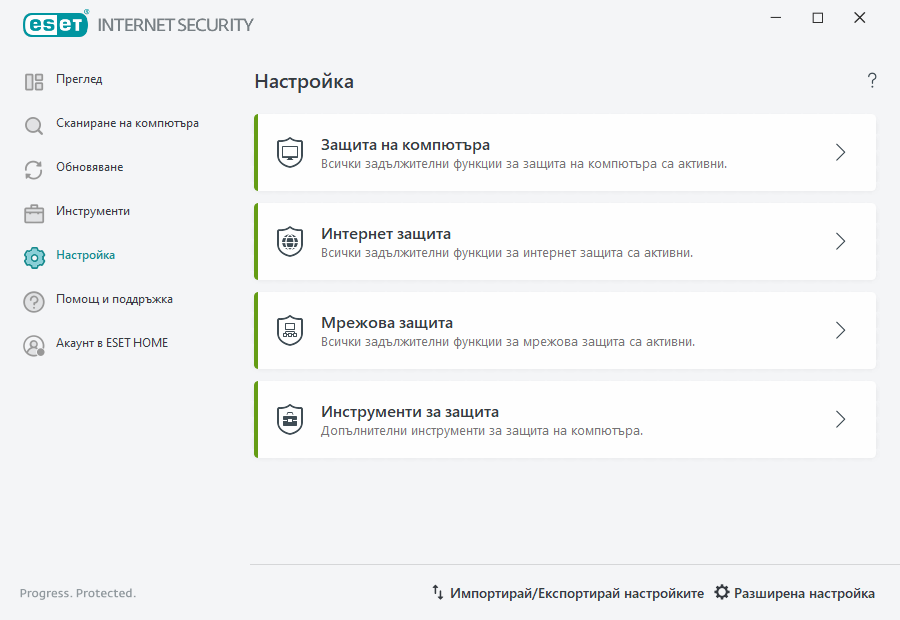900x620 pixels.
Task: Click the Акаунт в ESET HOME person icon
Action: (x=33, y=343)
